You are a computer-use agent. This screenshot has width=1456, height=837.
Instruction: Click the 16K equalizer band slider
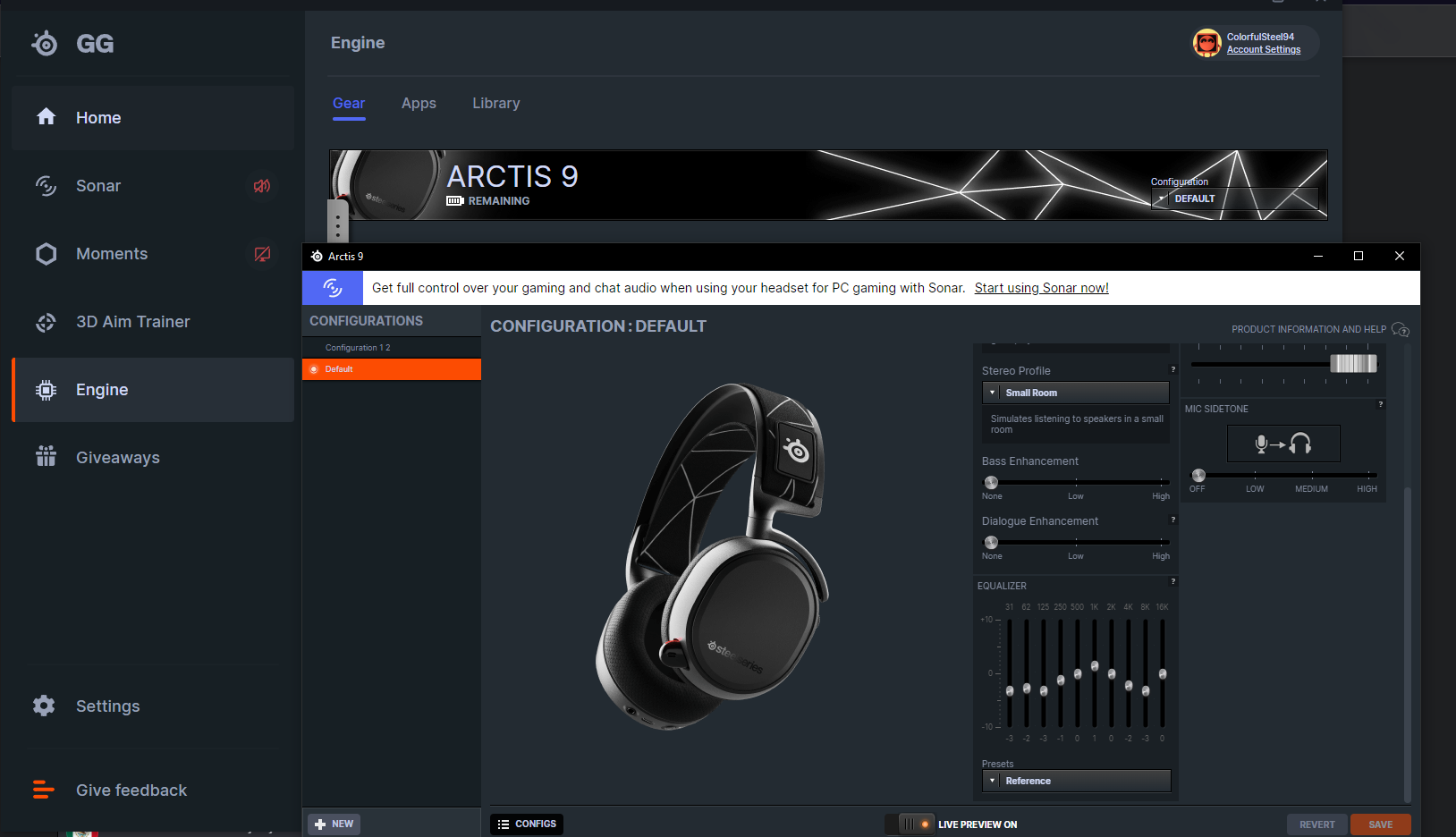click(x=1163, y=673)
